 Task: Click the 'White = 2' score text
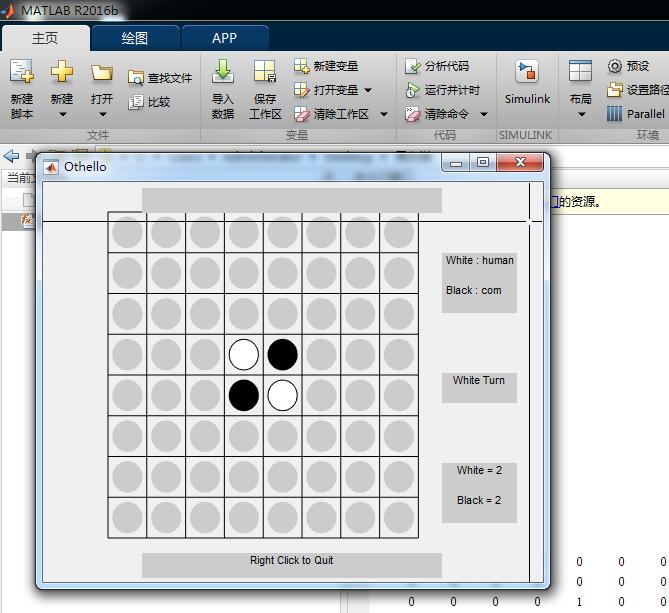pyautogui.click(x=479, y=470)
